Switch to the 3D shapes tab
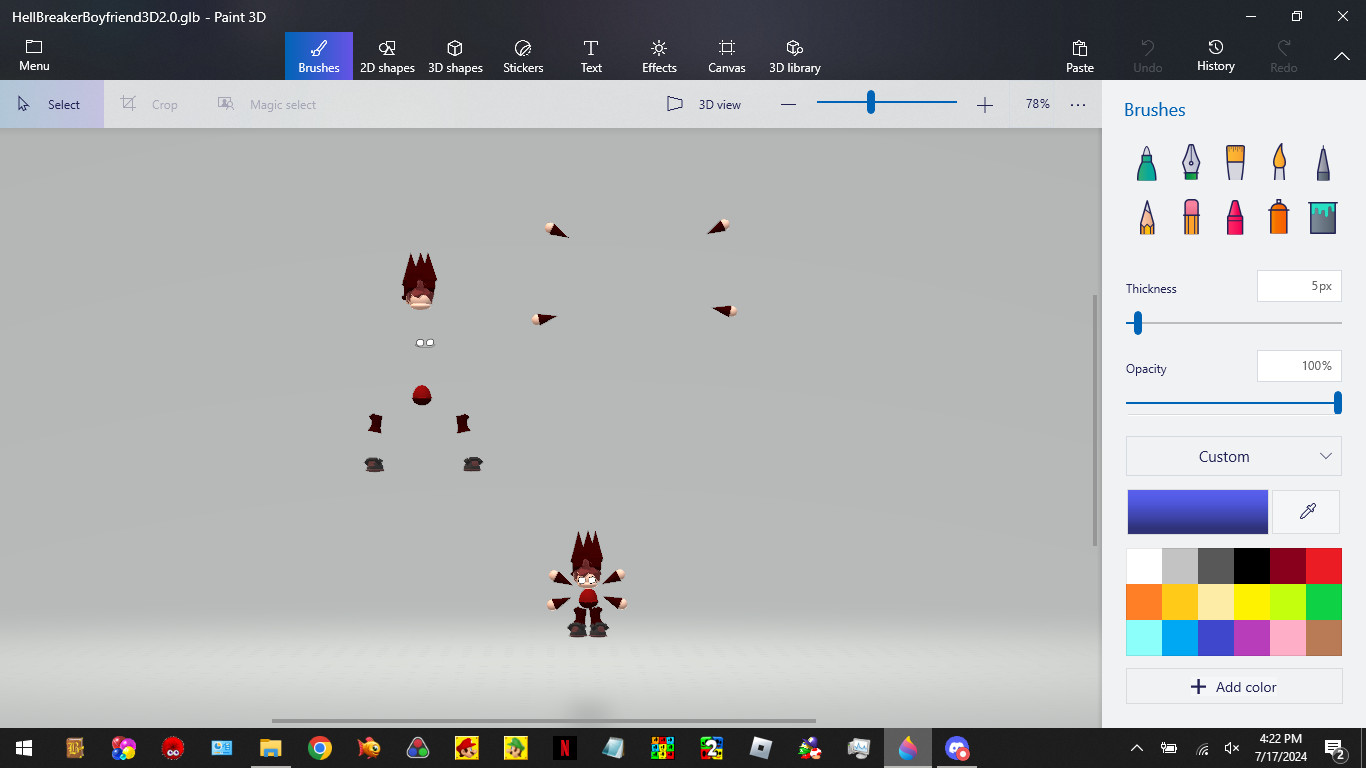The width and height of the screenshot is (1366, 768). [x=455, y=56]
